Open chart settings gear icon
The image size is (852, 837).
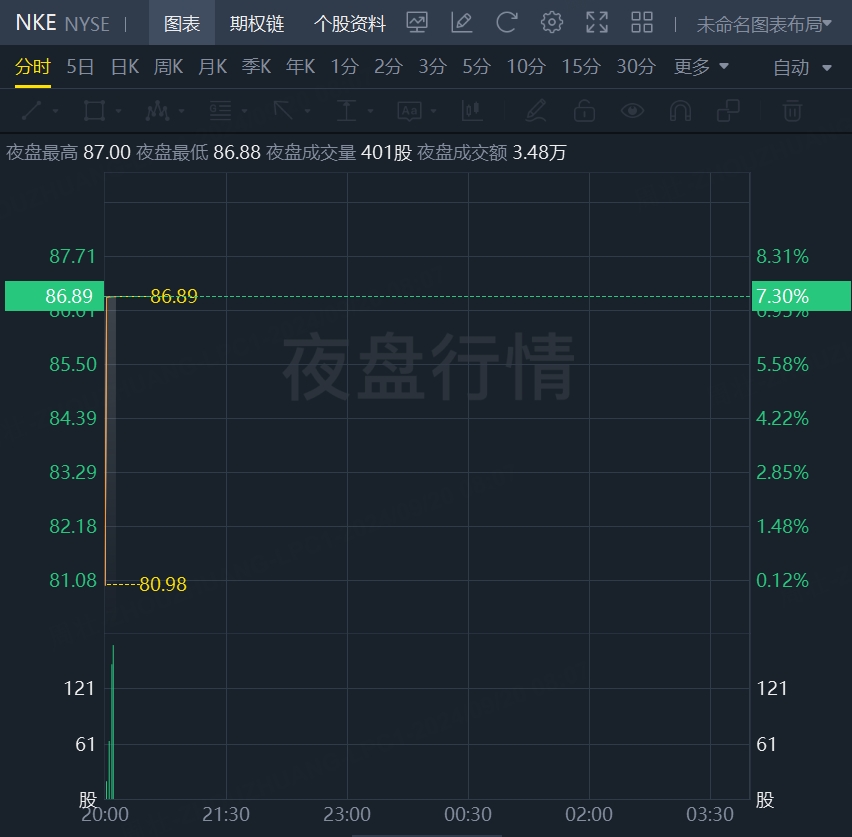552,23
